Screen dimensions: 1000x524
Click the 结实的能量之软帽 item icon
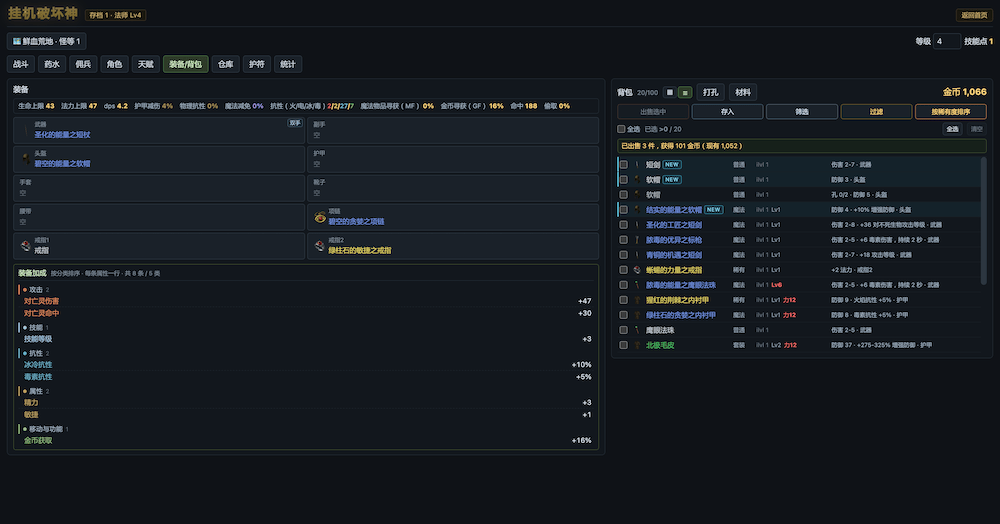[x=636, y=210]
